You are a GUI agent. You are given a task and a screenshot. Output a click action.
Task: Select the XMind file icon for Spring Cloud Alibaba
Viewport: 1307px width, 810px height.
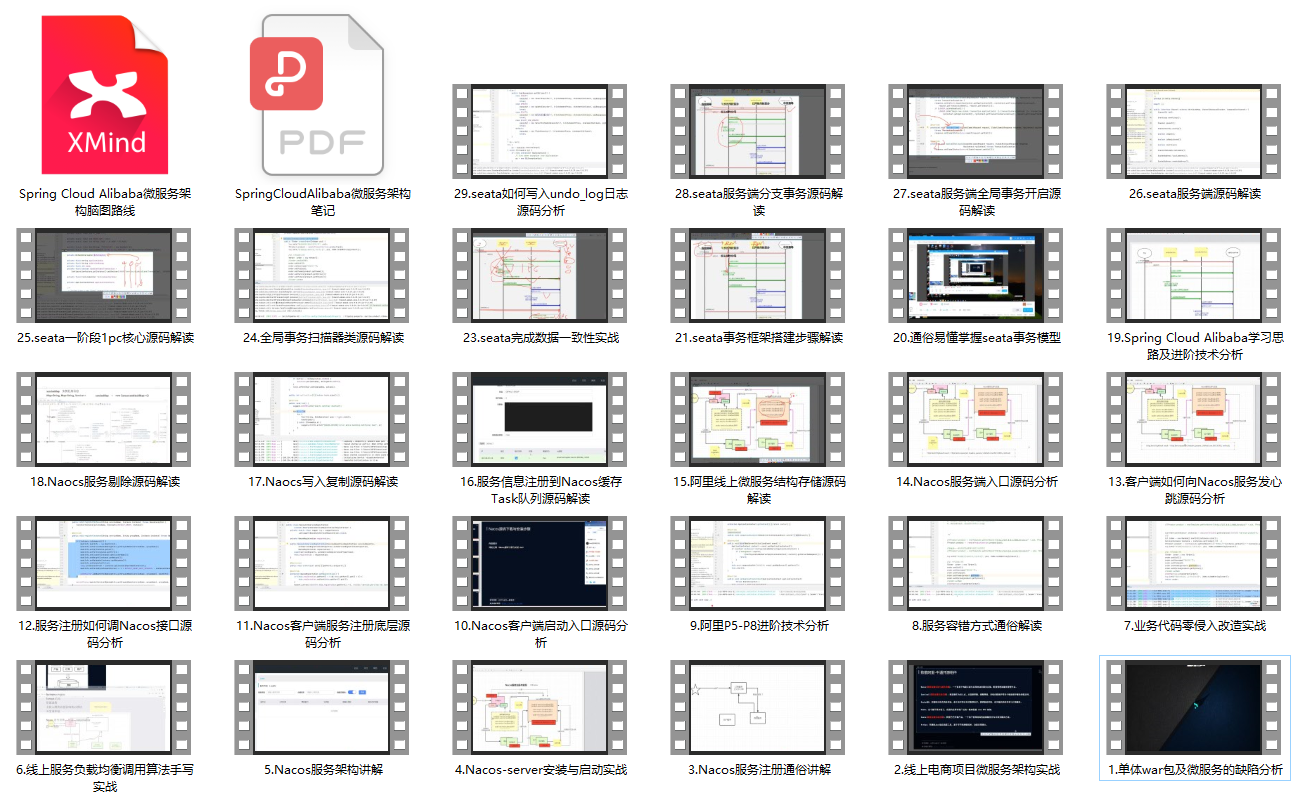pos(105,96)
